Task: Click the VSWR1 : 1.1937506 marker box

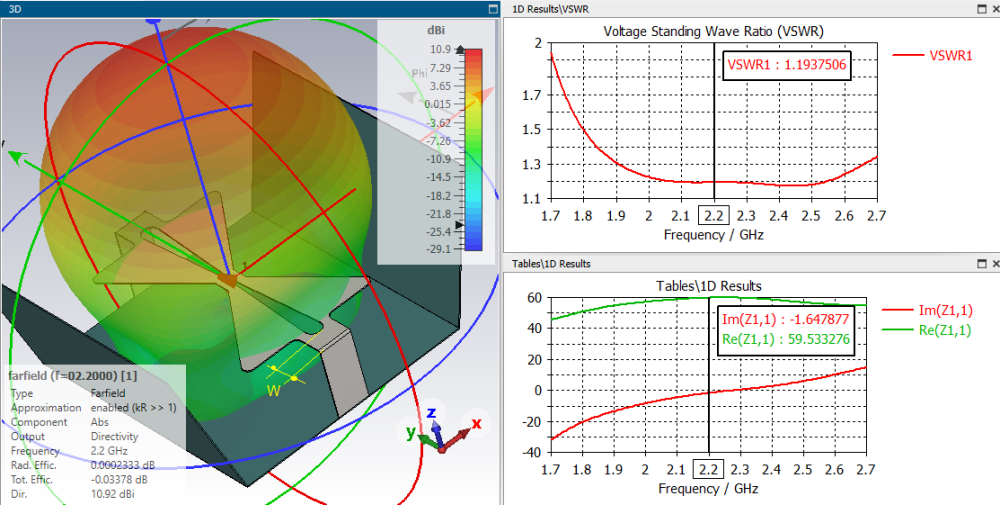Action: coord(787,64)
